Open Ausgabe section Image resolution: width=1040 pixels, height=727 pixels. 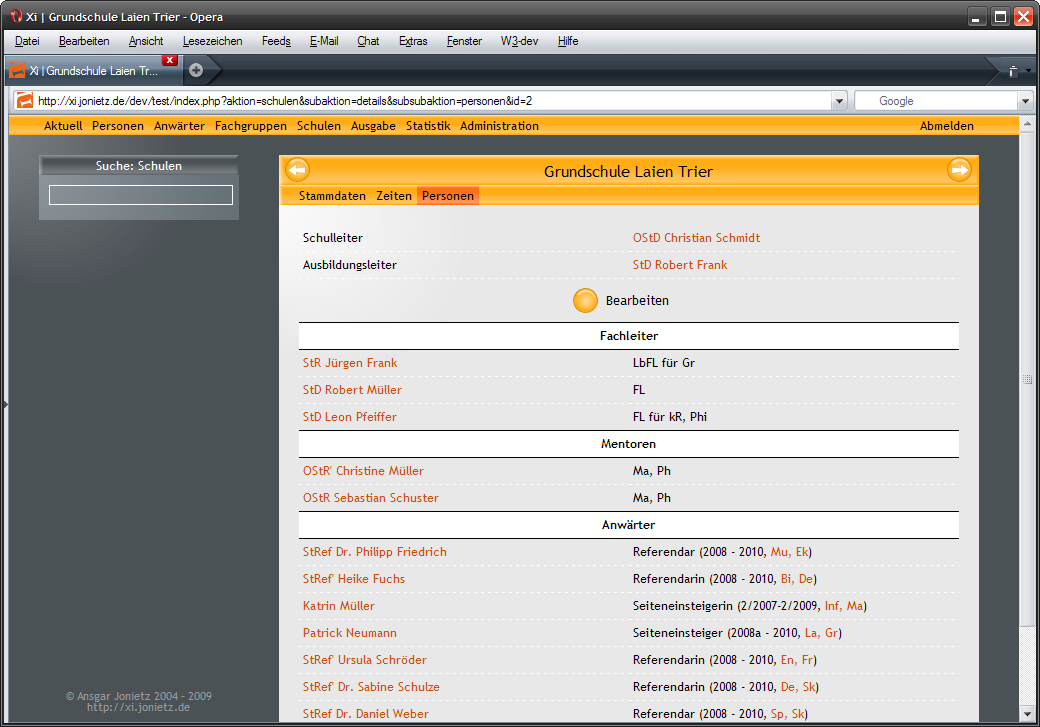click(373, 126)
